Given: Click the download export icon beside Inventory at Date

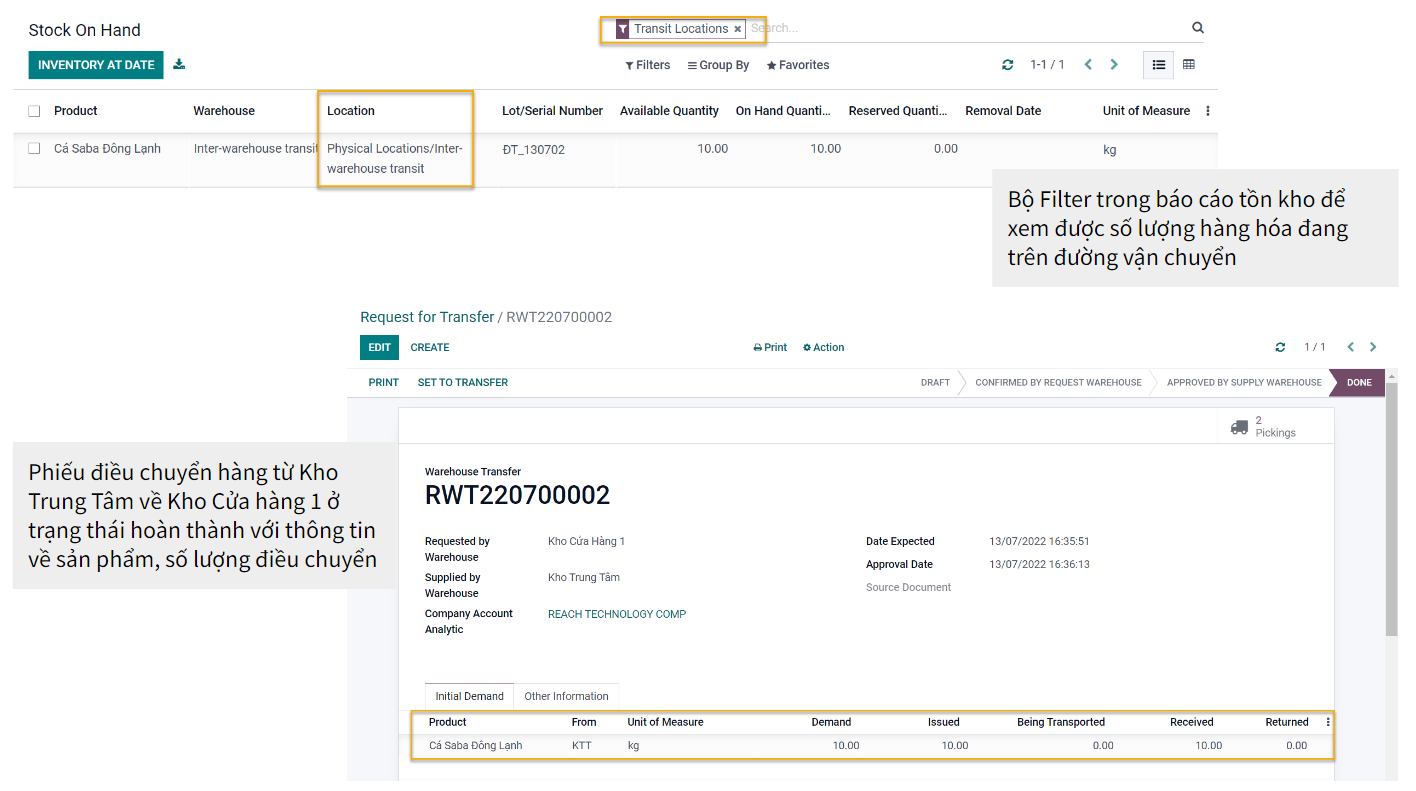Looking at the screenshot, I should (179, 65).
